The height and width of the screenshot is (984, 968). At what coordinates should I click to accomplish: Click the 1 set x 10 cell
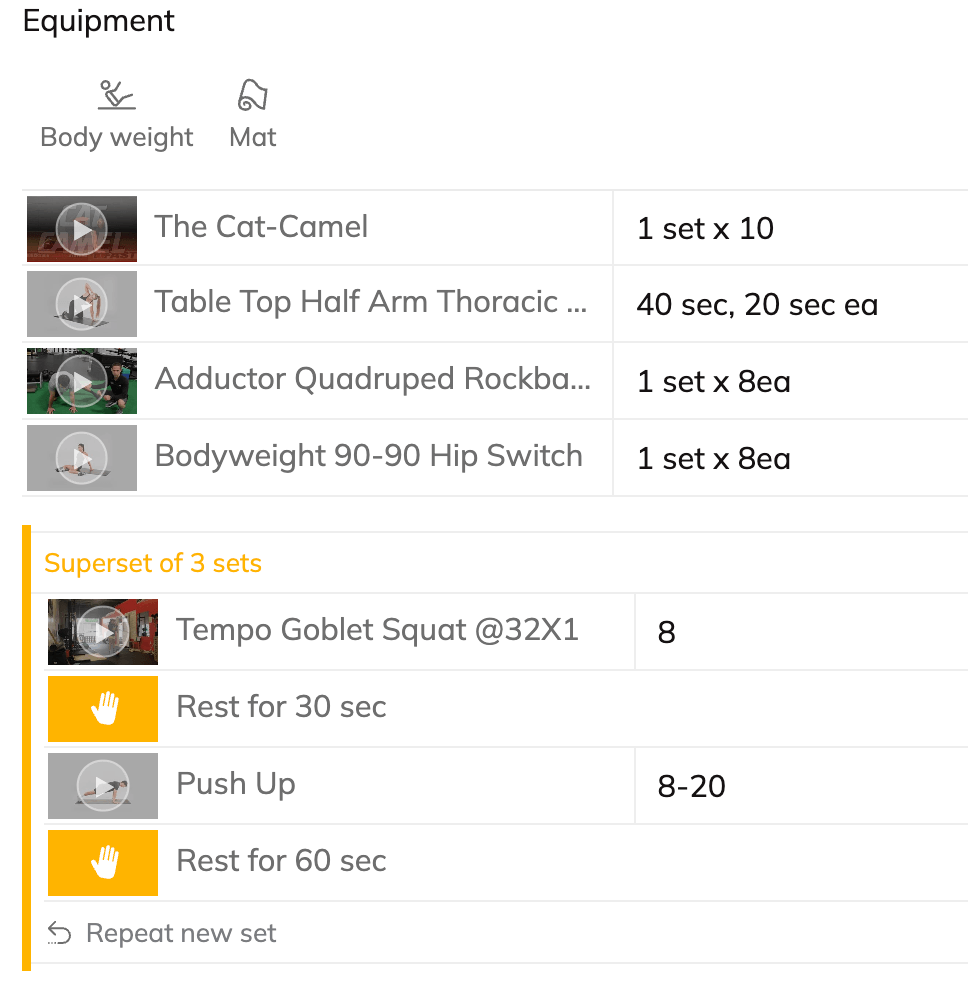click(705, 229)
